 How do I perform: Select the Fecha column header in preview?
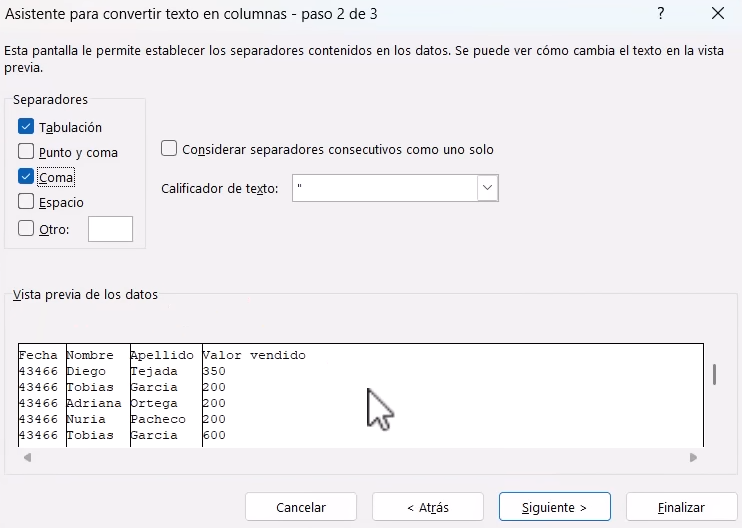(x=38, y=355)
